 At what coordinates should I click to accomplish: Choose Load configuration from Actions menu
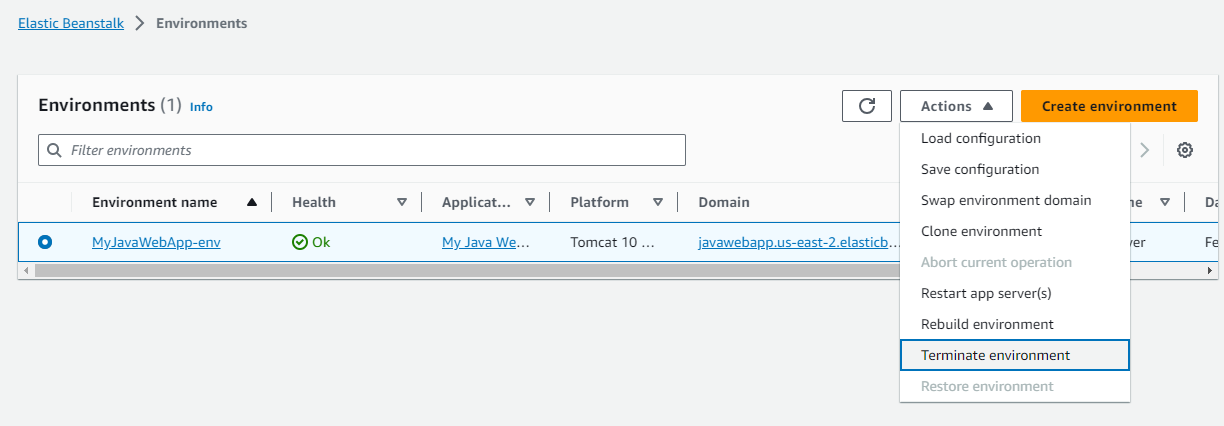1015,138
